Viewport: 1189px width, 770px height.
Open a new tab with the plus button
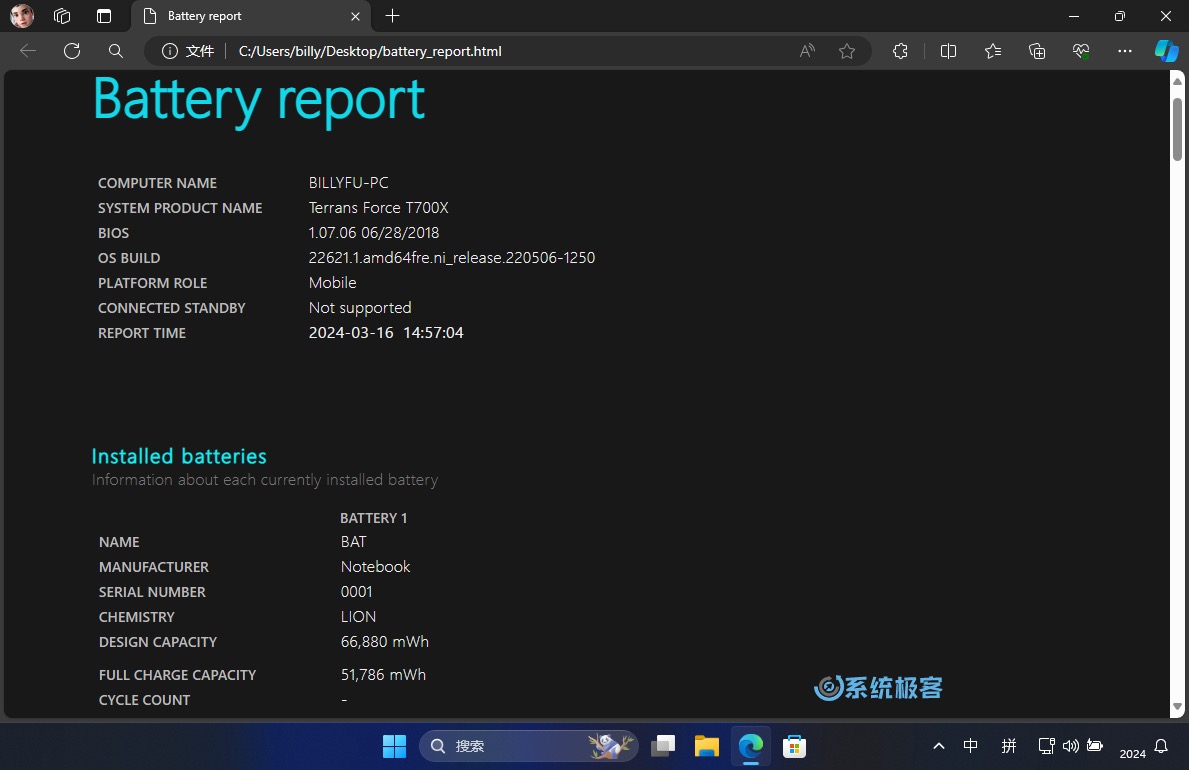393,16
